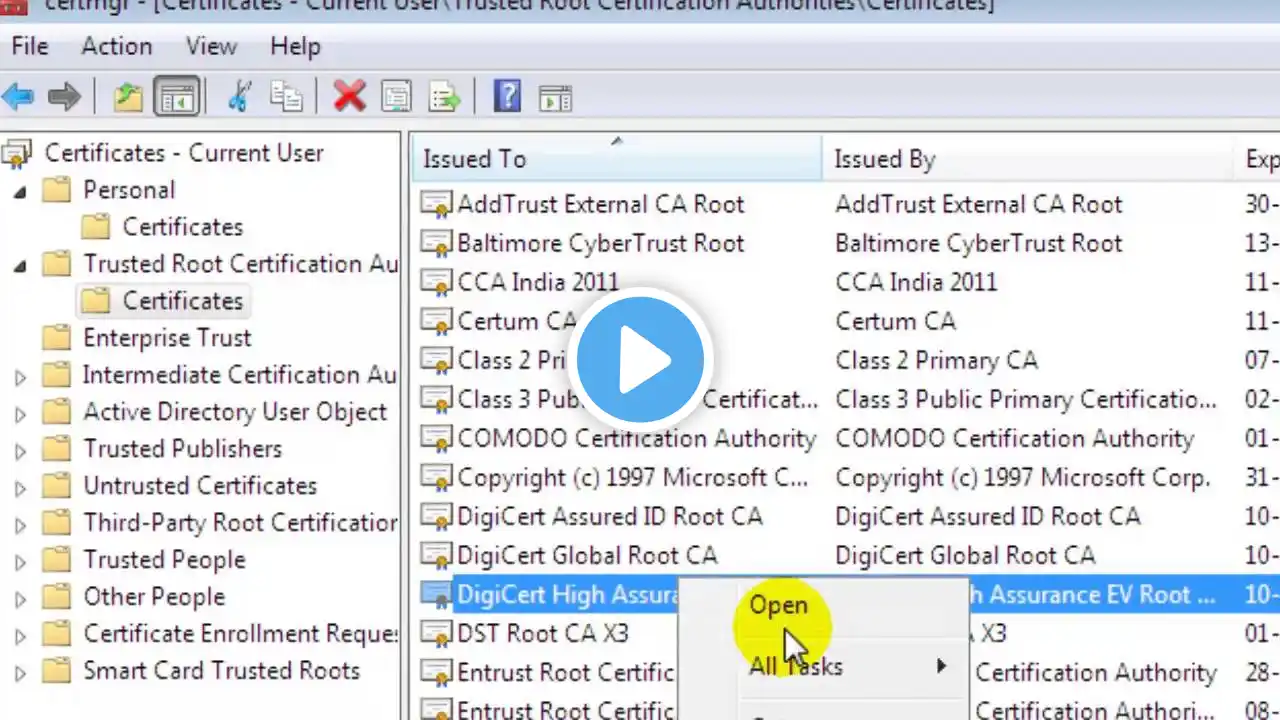Click Issued By cell 'Certum CA'
Viewport: 1280px width, 720px height.
click(895, 322)
